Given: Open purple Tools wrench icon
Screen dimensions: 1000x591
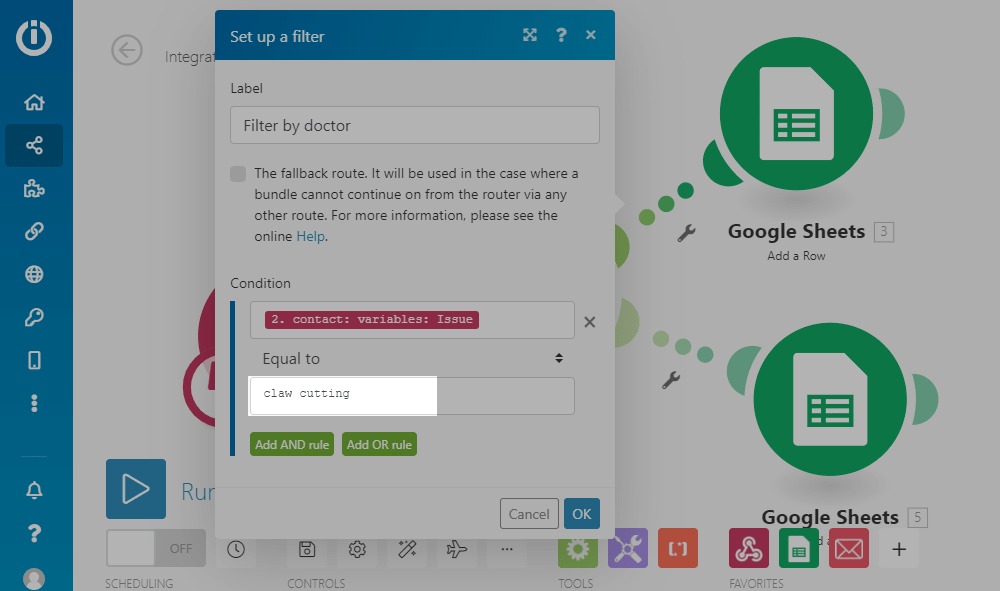Looking at the screenshot, I should point(628,548).
